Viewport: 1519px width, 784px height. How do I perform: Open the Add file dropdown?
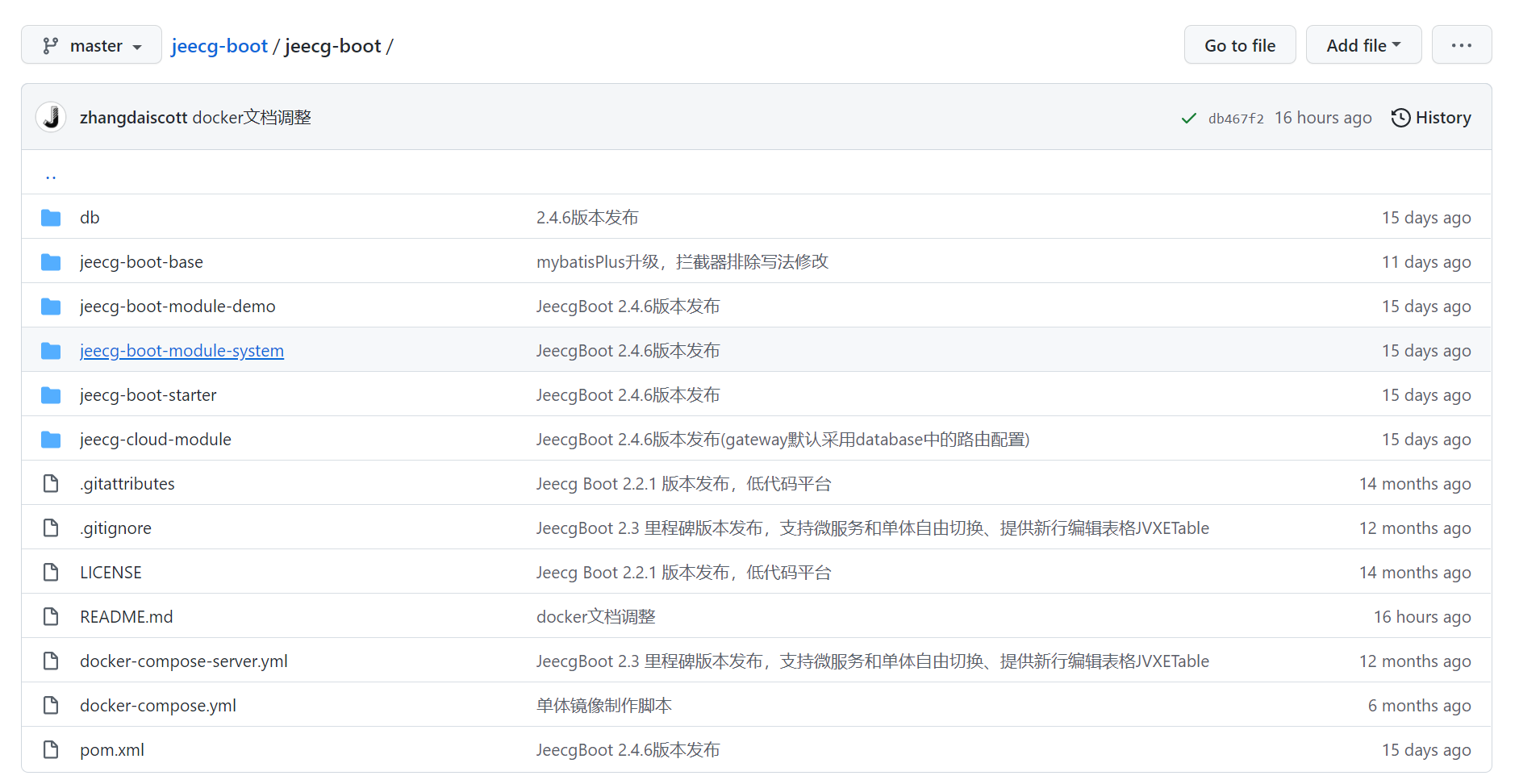[1363, 44]
